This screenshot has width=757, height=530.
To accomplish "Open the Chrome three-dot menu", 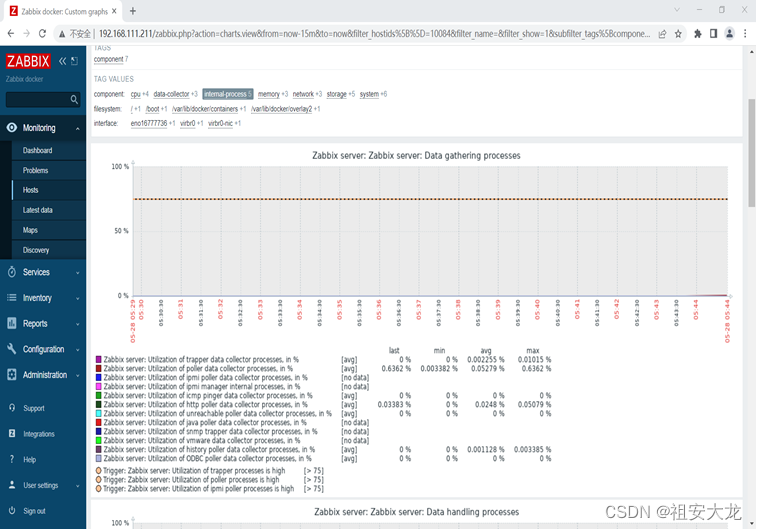I will point(745,33).
